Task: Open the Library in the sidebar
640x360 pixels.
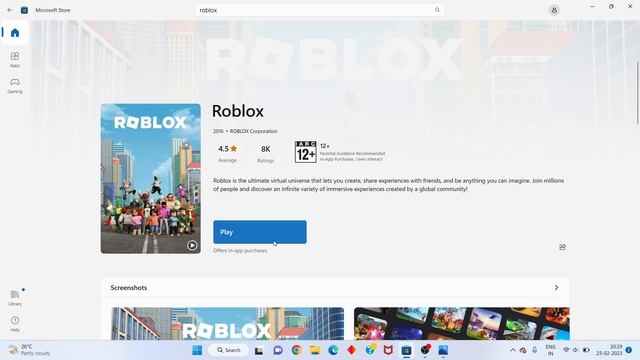Action: pos(15,298)
